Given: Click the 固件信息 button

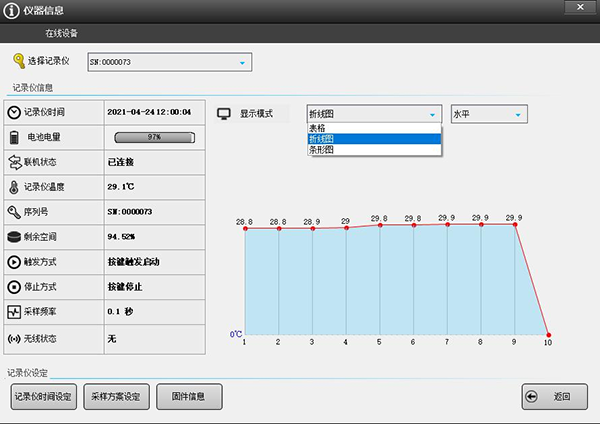Looking at the screenshot, I should click(189, 397).
